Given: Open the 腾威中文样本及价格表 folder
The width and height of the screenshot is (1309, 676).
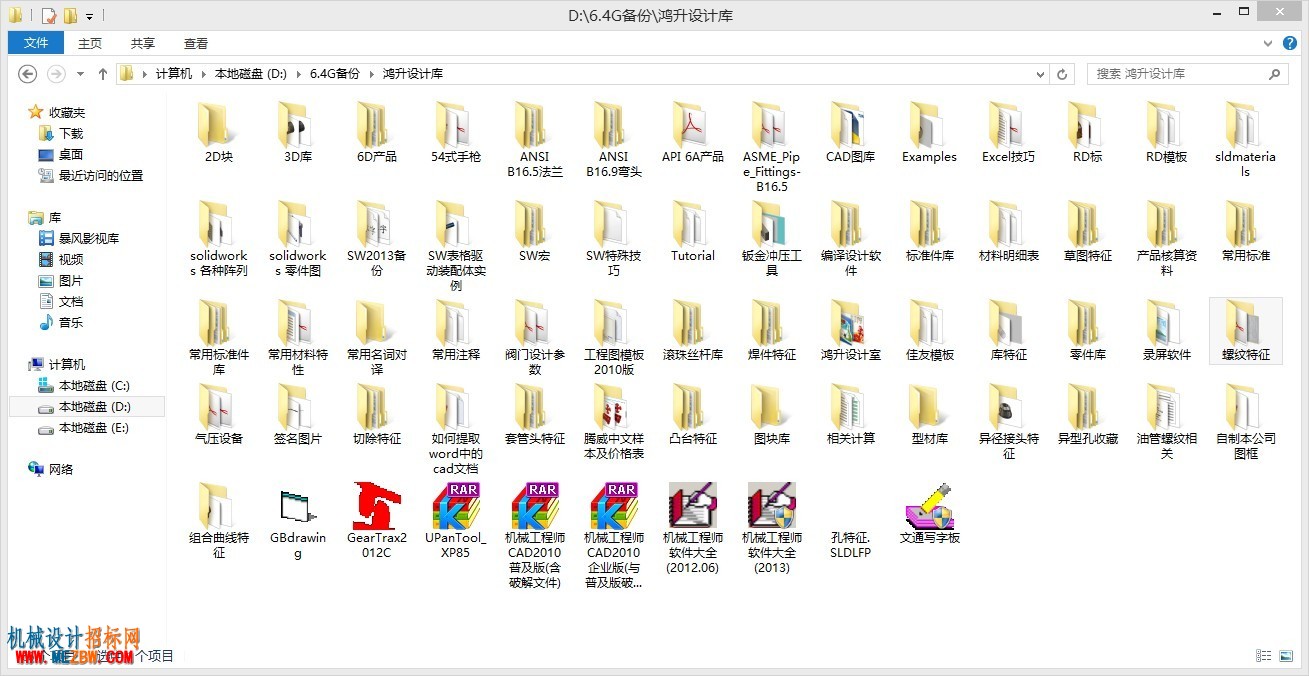Looking at the screenshot, I should 614,407.
